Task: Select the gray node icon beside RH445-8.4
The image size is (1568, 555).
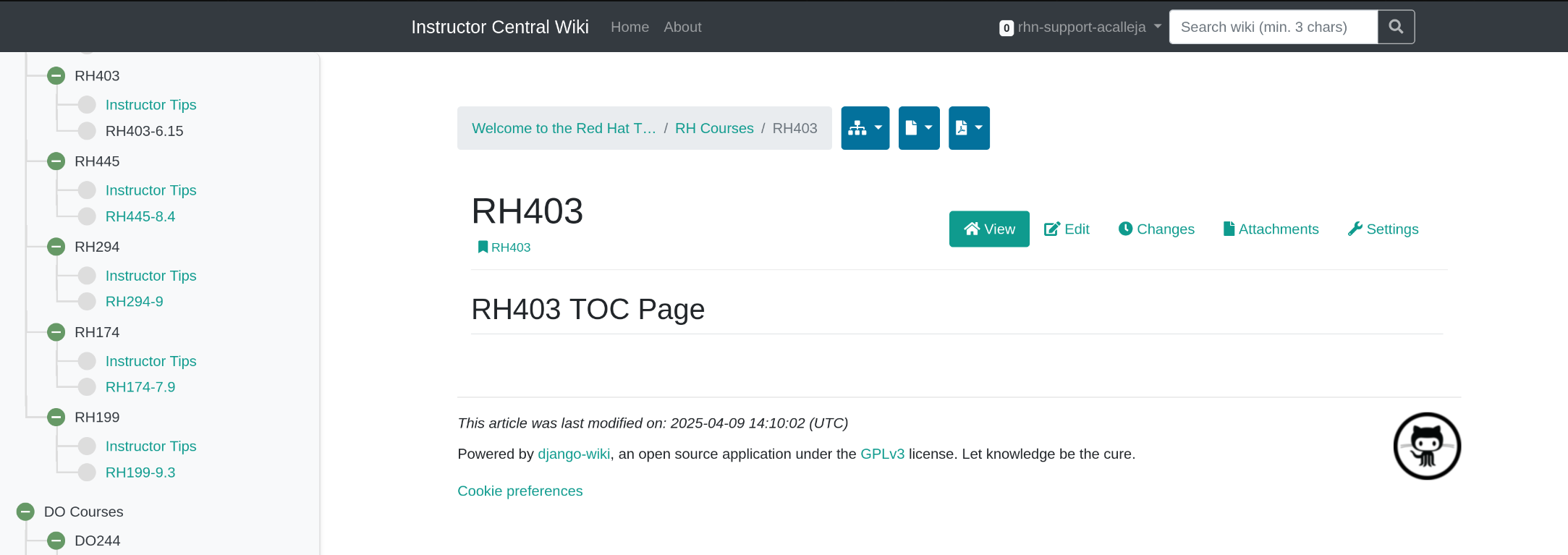Action: tap(87, 216)
